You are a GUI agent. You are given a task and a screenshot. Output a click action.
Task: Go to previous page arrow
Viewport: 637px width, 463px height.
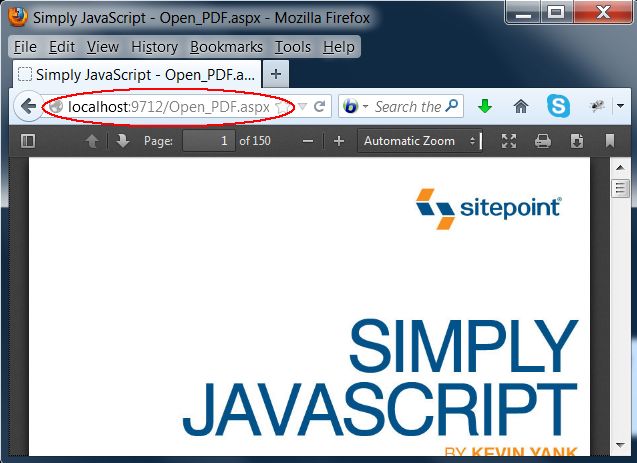click(x=92, y=141)
